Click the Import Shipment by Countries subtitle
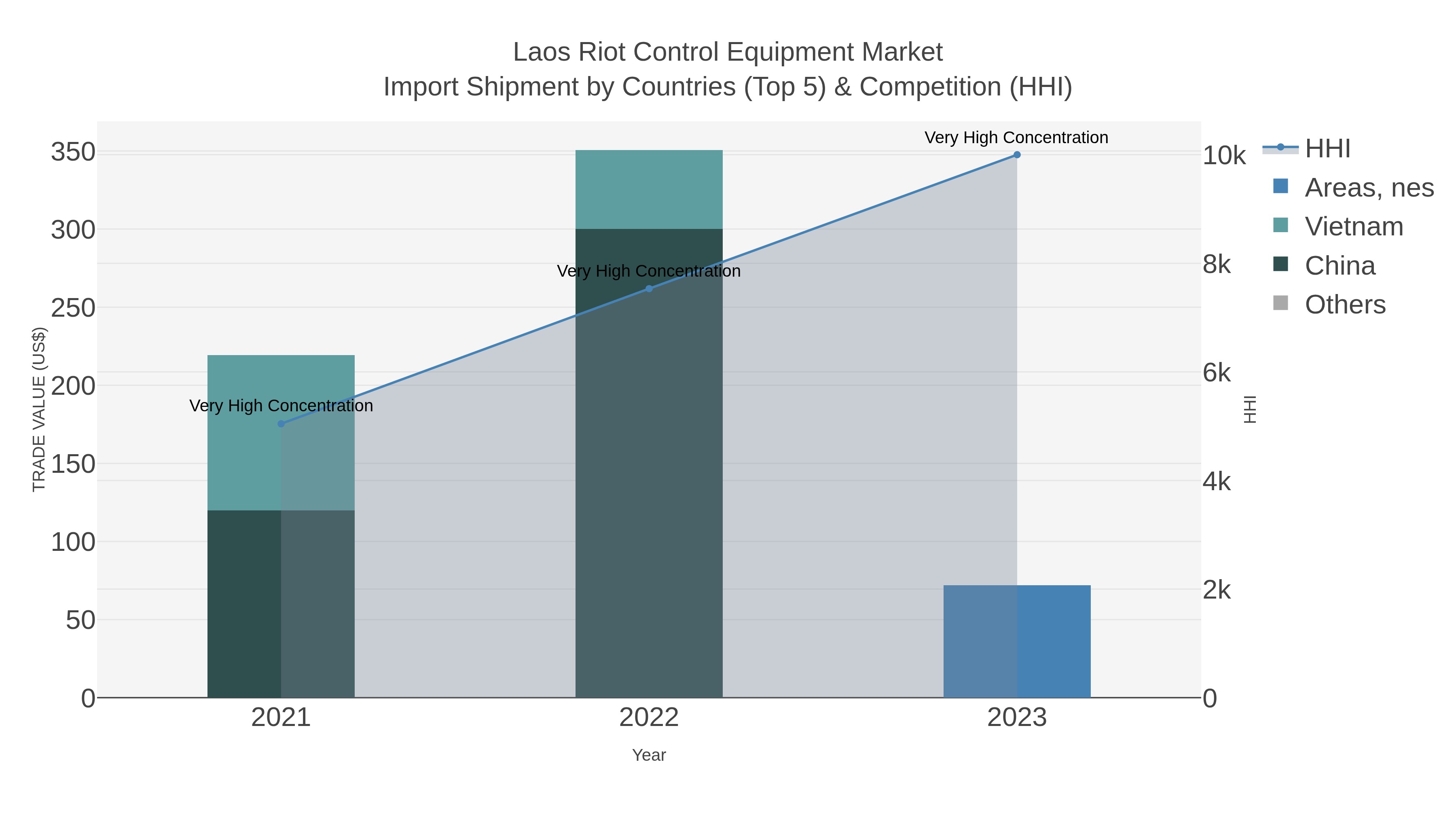Viewport: 1456px width, 819px height. [728, 87]
